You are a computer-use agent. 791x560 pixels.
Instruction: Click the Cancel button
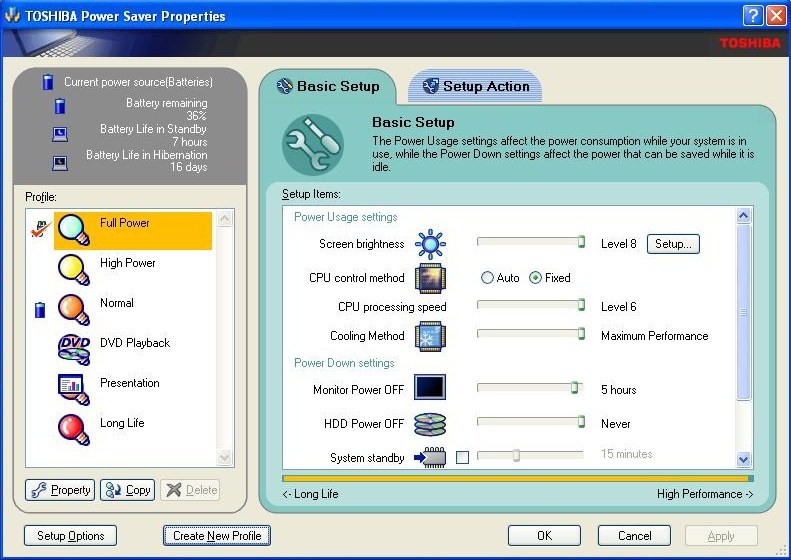coord(635,536)
